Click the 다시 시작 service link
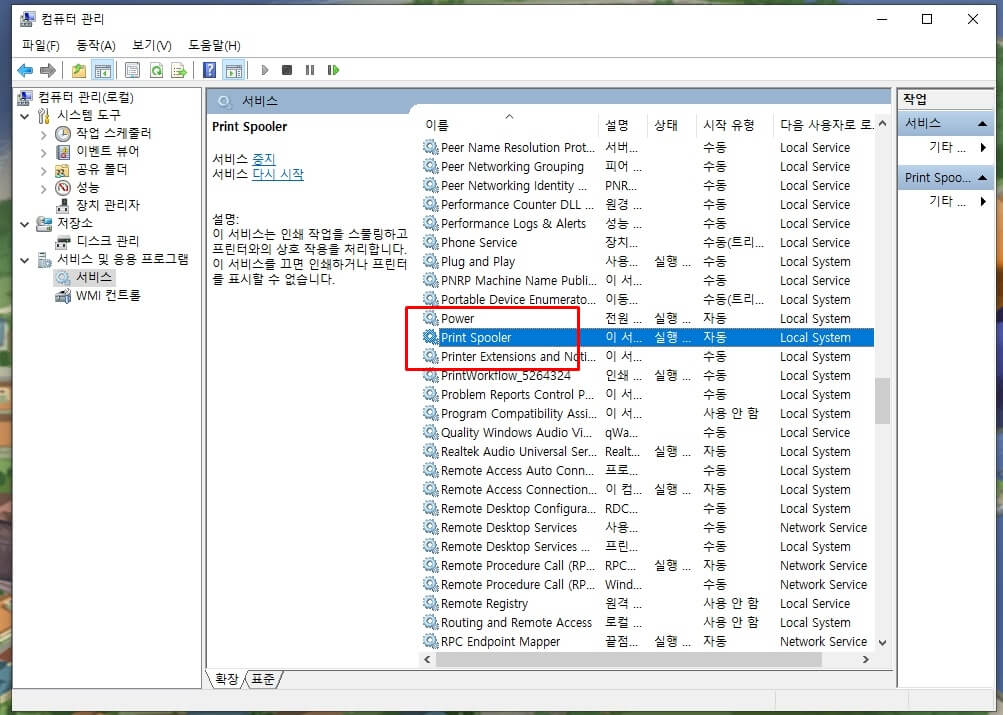This screenshot has height=715, width=1003. (x=278, y=174)
